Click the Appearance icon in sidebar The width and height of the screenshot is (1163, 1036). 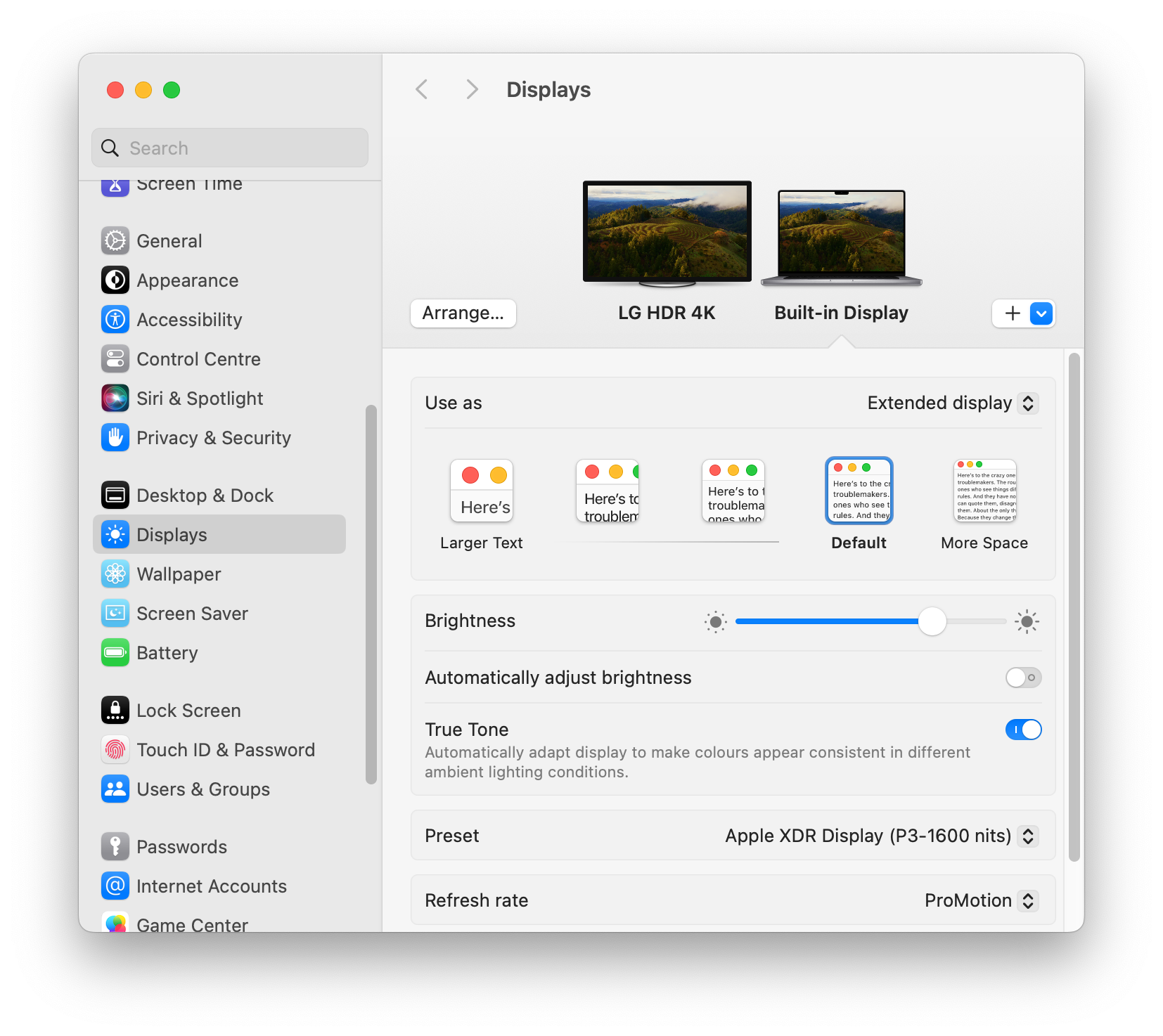click(x=115, y=280)
